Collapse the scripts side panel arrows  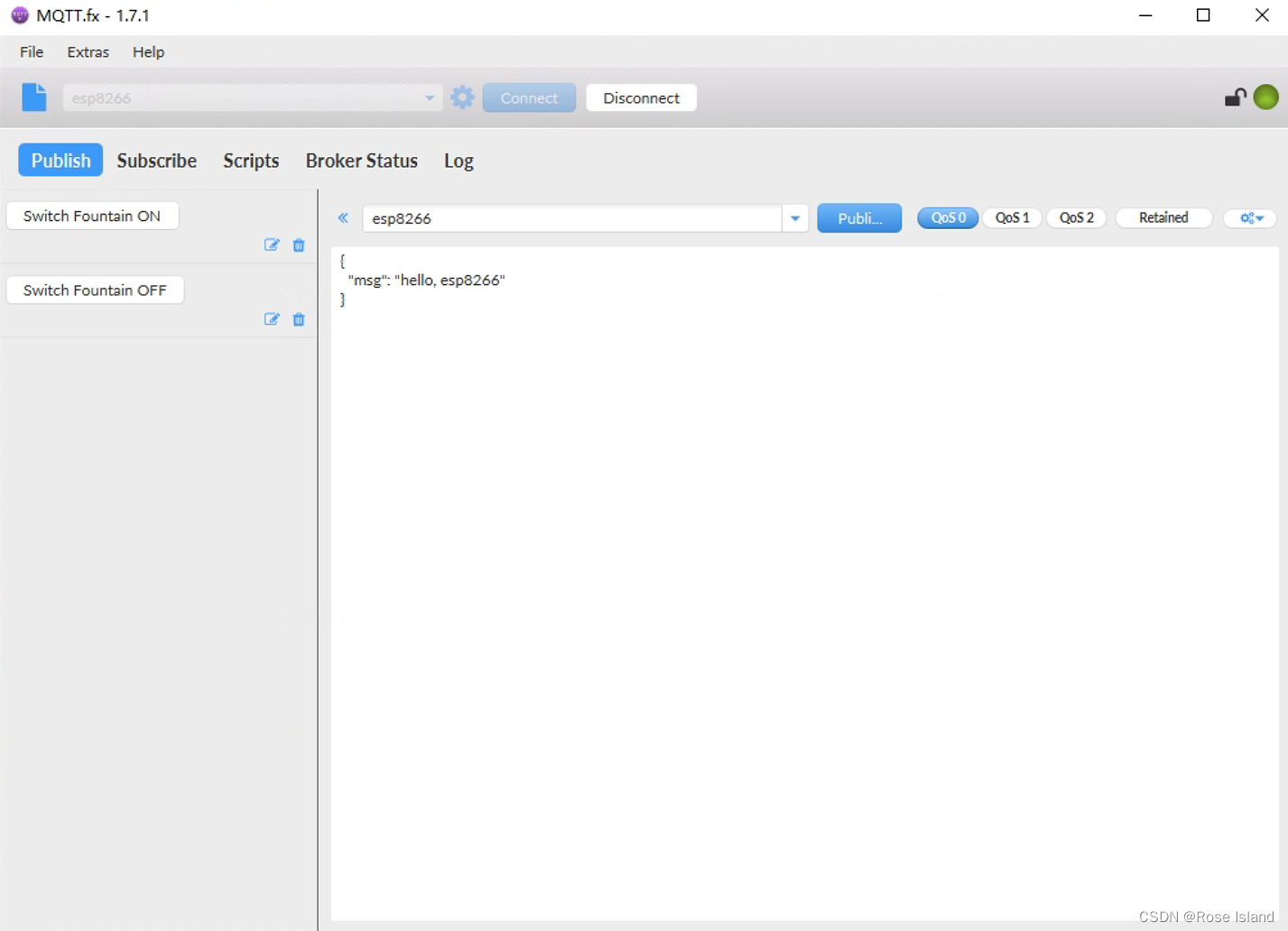(x=343, y=217)
